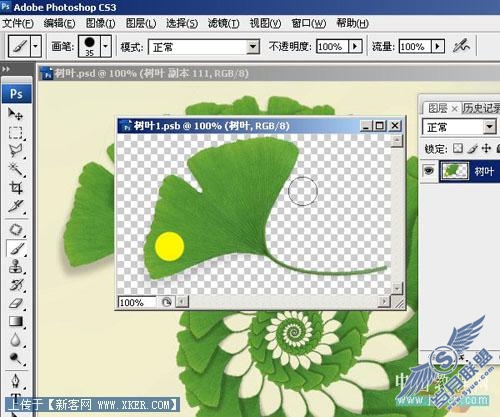500x417 pixels.
Task: Select the Polygonal Lasso tool
Action: (16, 151)
